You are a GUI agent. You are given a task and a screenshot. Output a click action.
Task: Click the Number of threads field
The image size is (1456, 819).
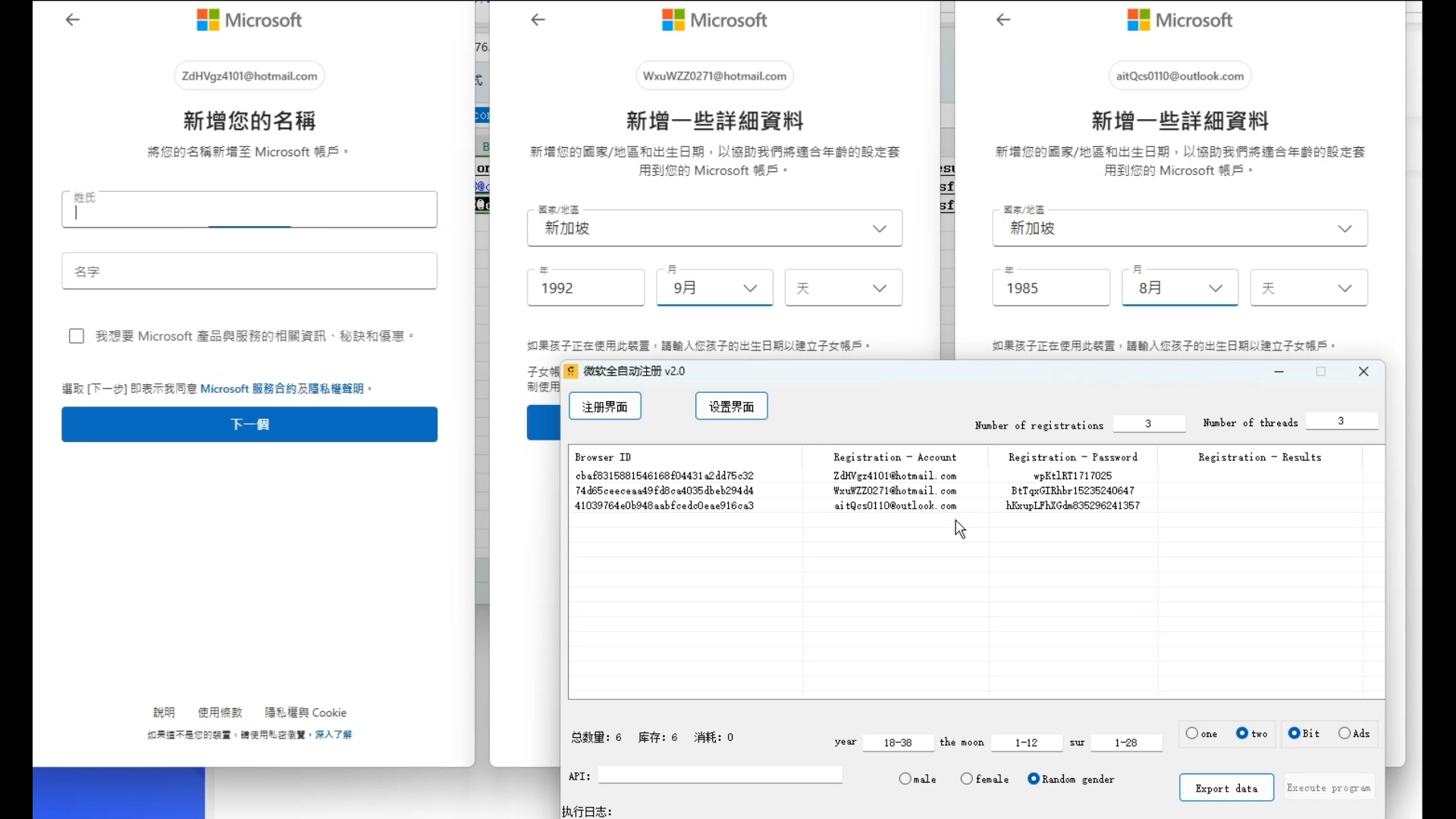[1341, 421]
